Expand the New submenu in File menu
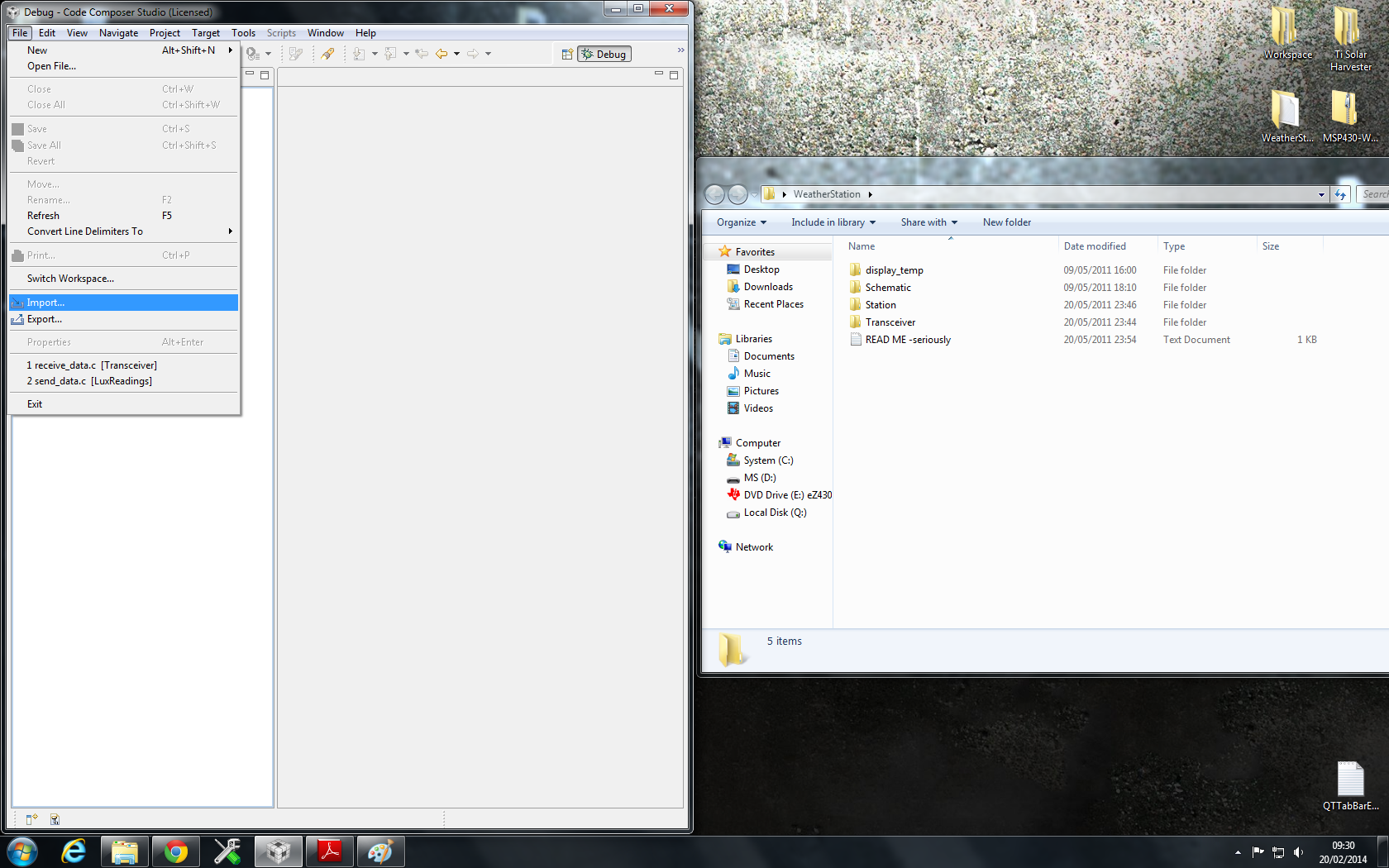The image size is (1389, 868). tap(124, 50)
